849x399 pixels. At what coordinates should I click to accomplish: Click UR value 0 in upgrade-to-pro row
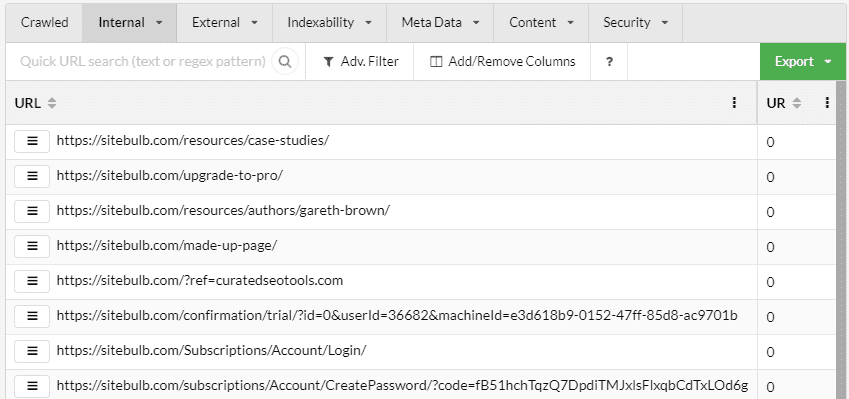pos(770,178)
